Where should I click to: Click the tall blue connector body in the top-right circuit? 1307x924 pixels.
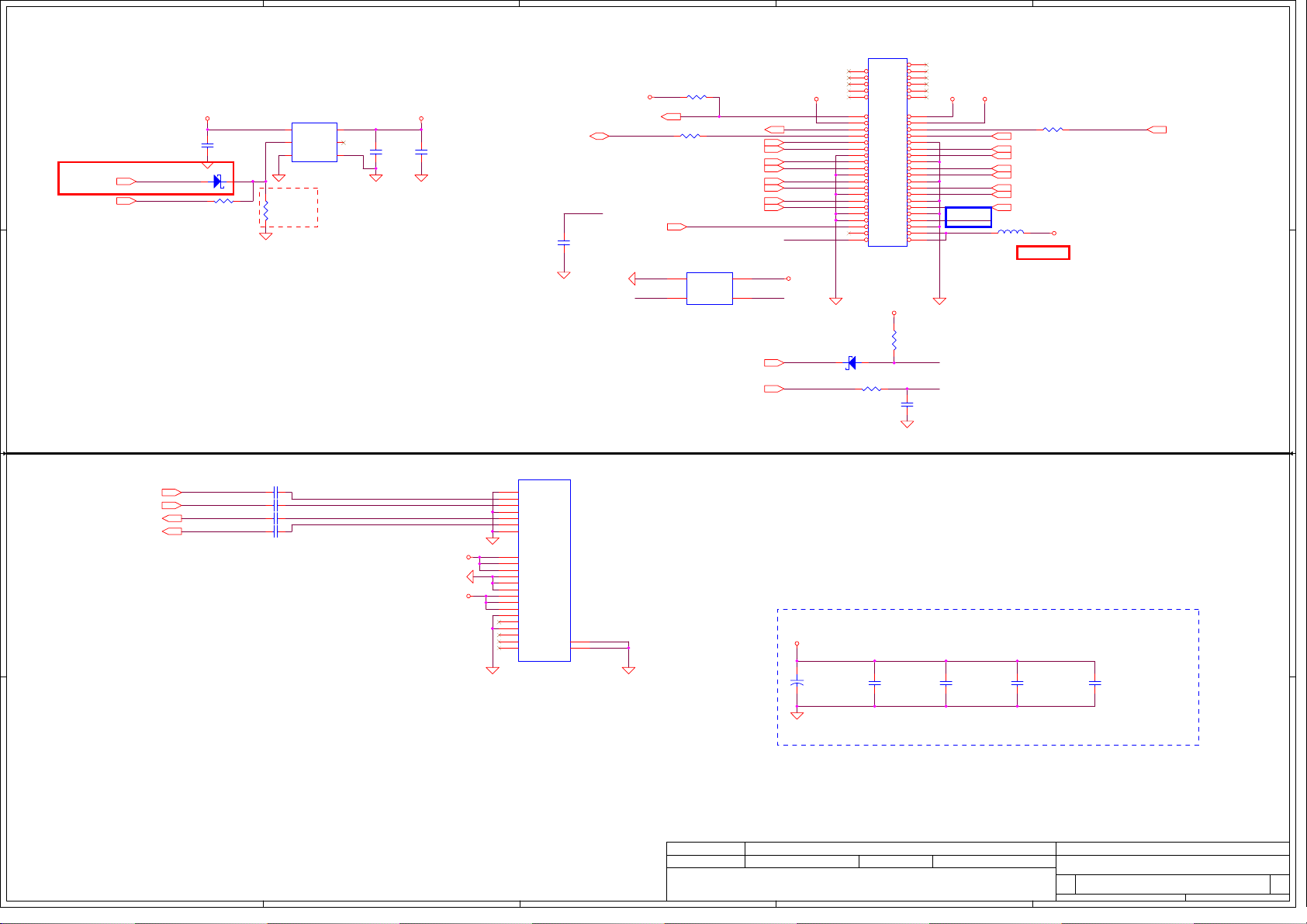coord(887,152)
